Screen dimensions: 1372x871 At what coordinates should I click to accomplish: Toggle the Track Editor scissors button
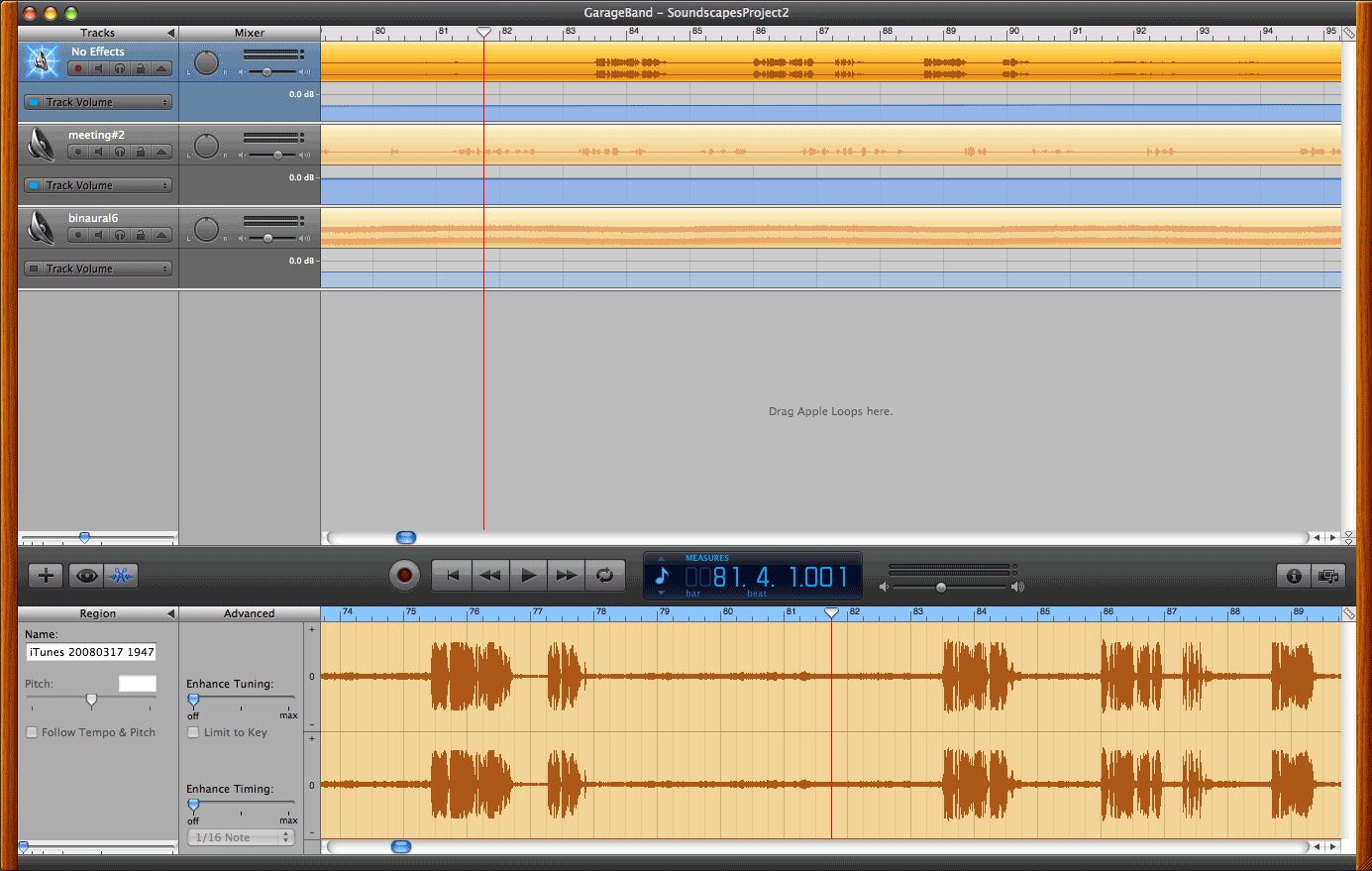[121, 576]
